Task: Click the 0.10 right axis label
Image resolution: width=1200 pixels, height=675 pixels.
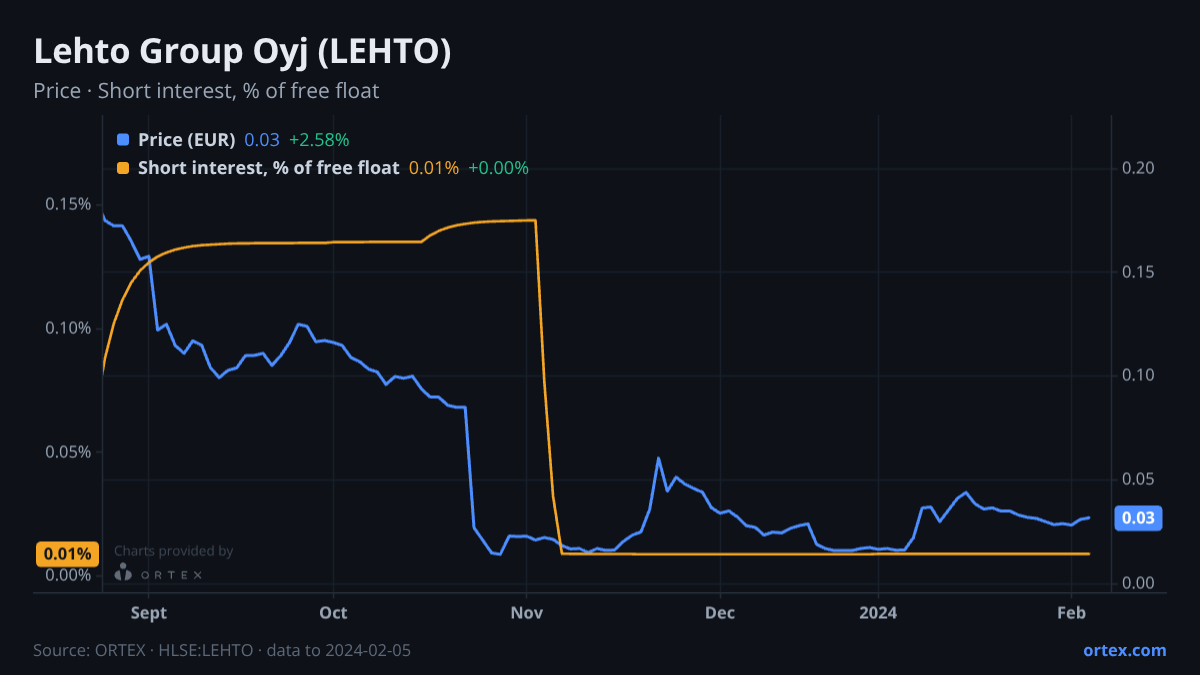Action: [1139, 376]
